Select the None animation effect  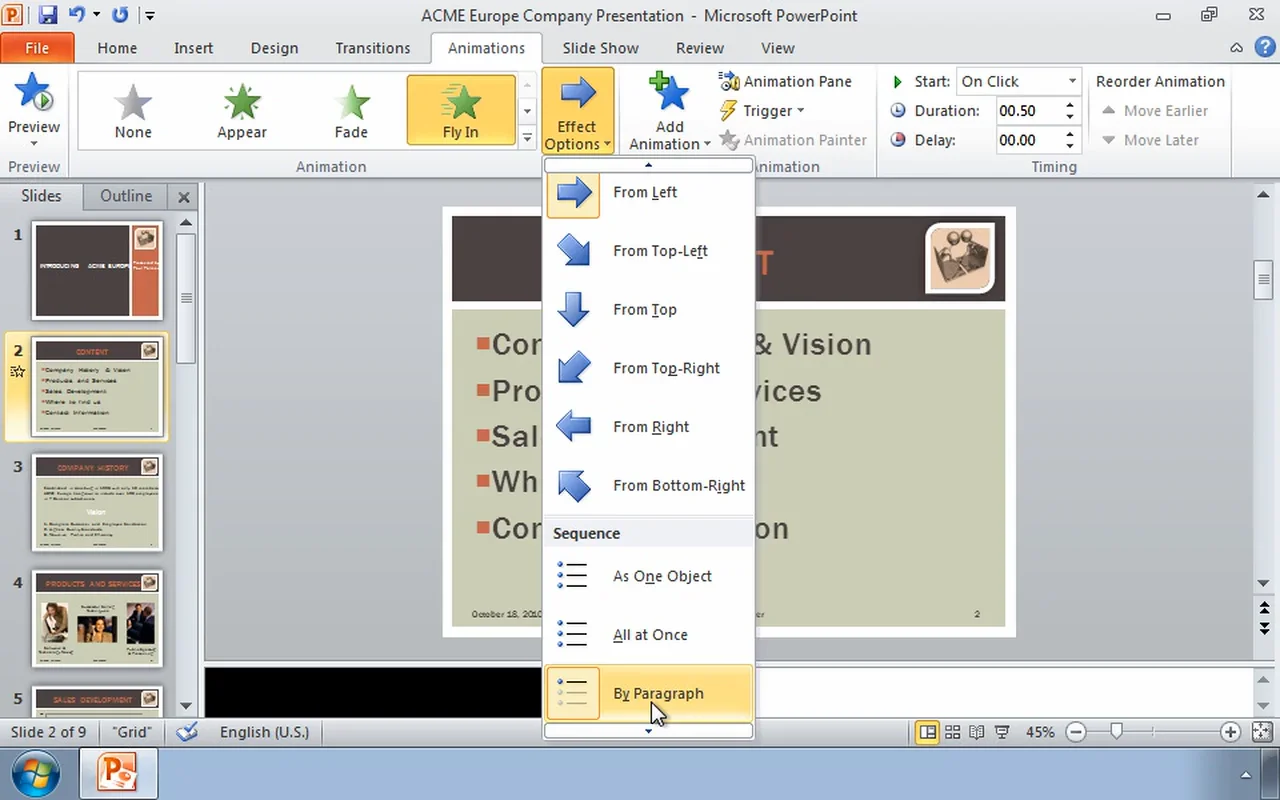tap(133, 110)
